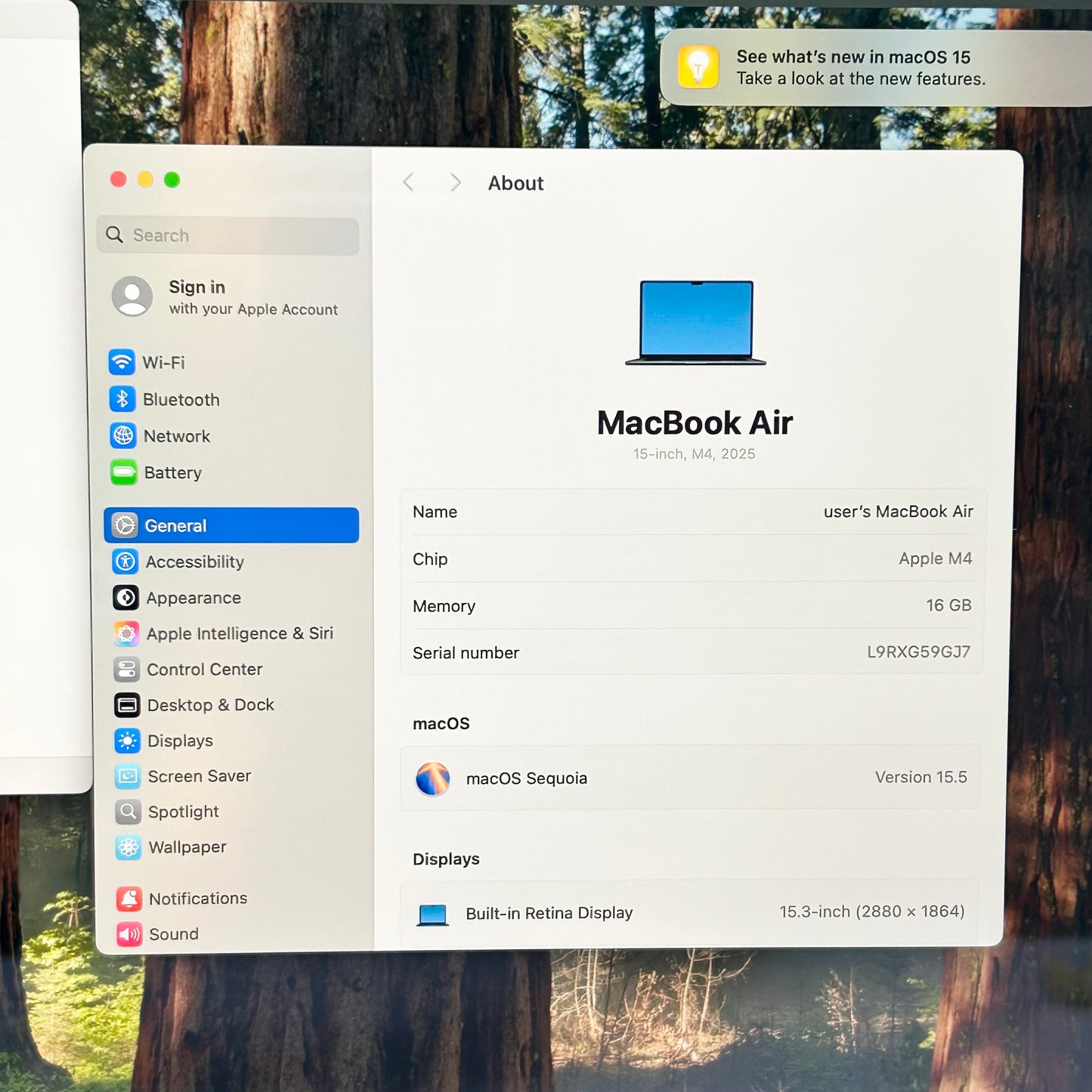
Task: Open Battery settings via the green icon
Action: point(124,472)
